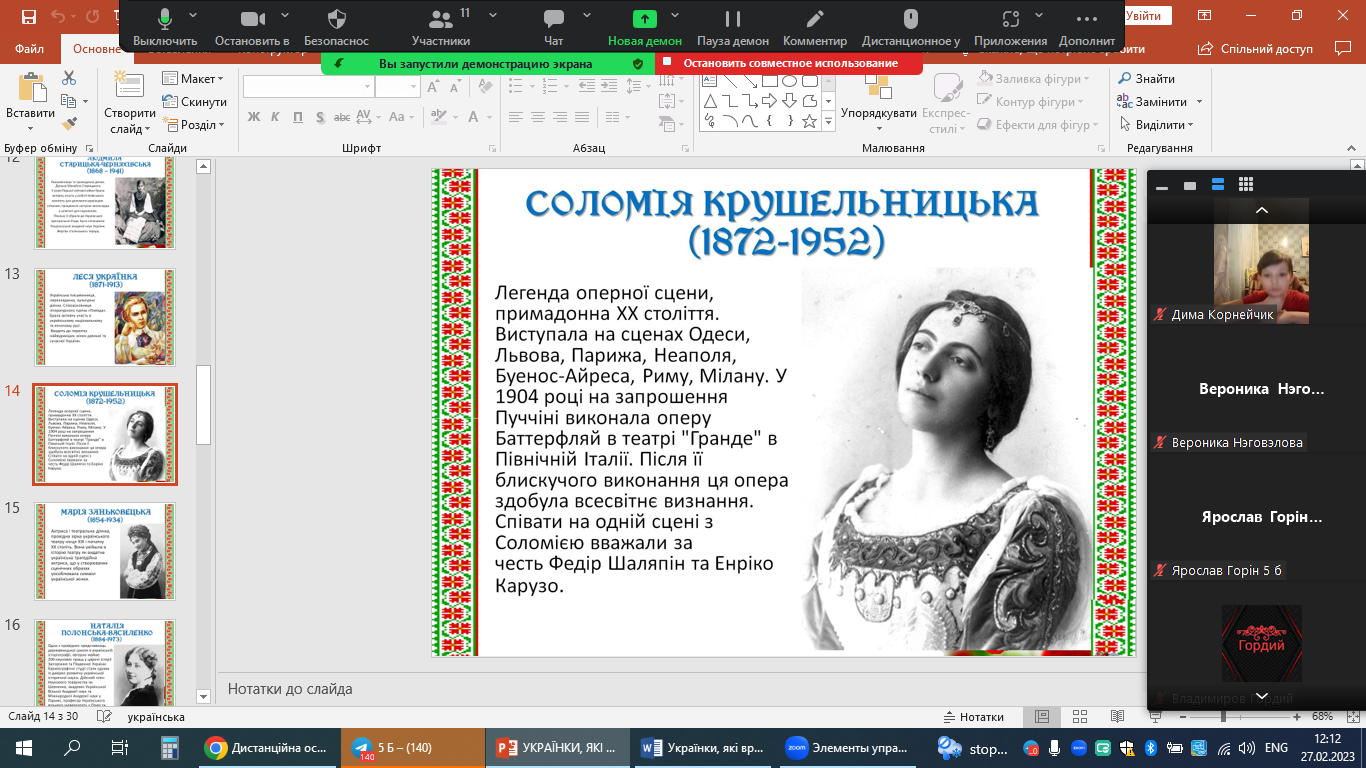
Task: Open Виділити select dropdown
Action: pos(1156,125)
